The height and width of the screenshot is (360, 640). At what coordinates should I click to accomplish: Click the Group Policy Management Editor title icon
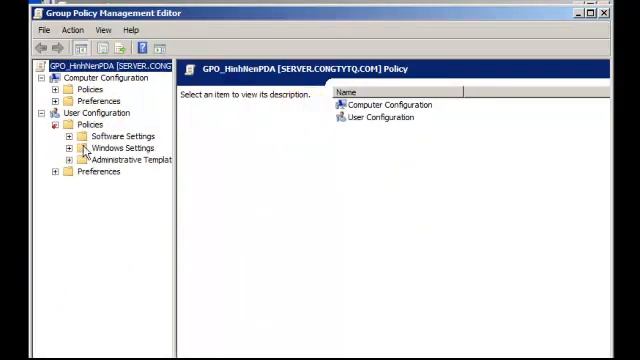[x=38, y=13]
